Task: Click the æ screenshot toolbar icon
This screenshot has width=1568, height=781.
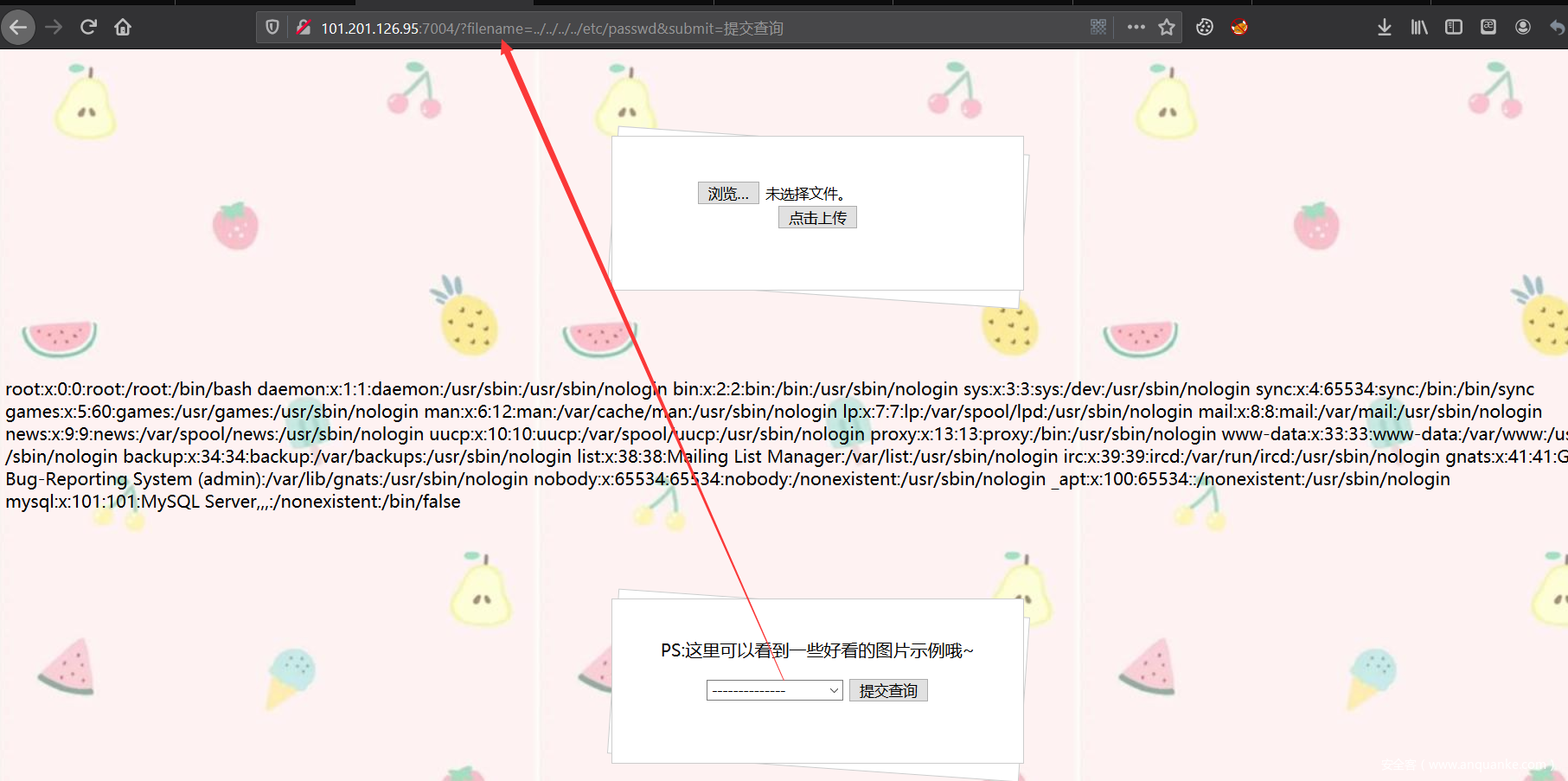Action: click(x=1488, y=28)
